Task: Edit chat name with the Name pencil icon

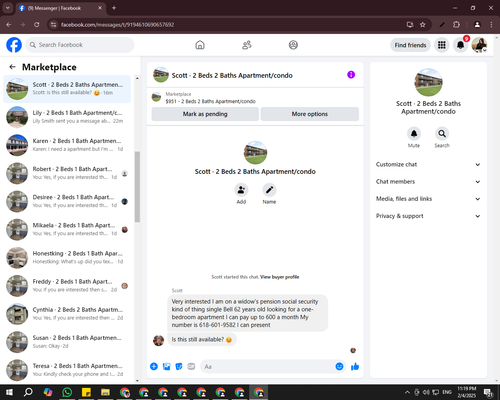Action: pos(269,190)
